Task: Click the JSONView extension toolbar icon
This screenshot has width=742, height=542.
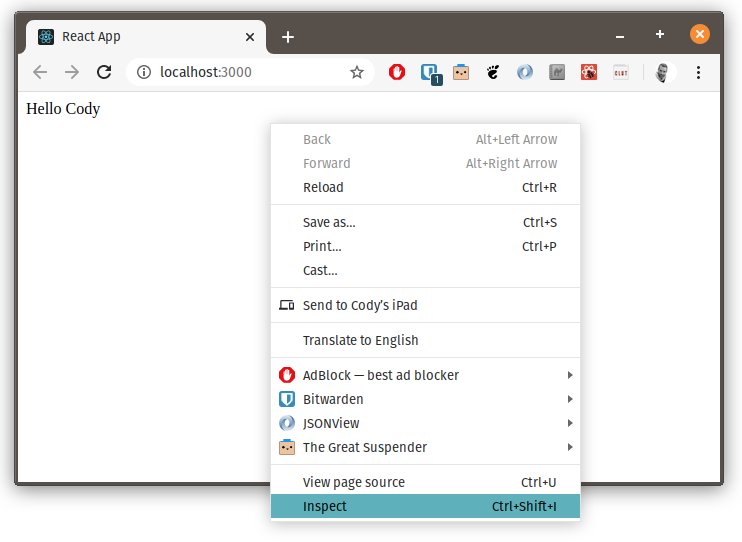Action: pyautogui.click(x=525, y=72)
